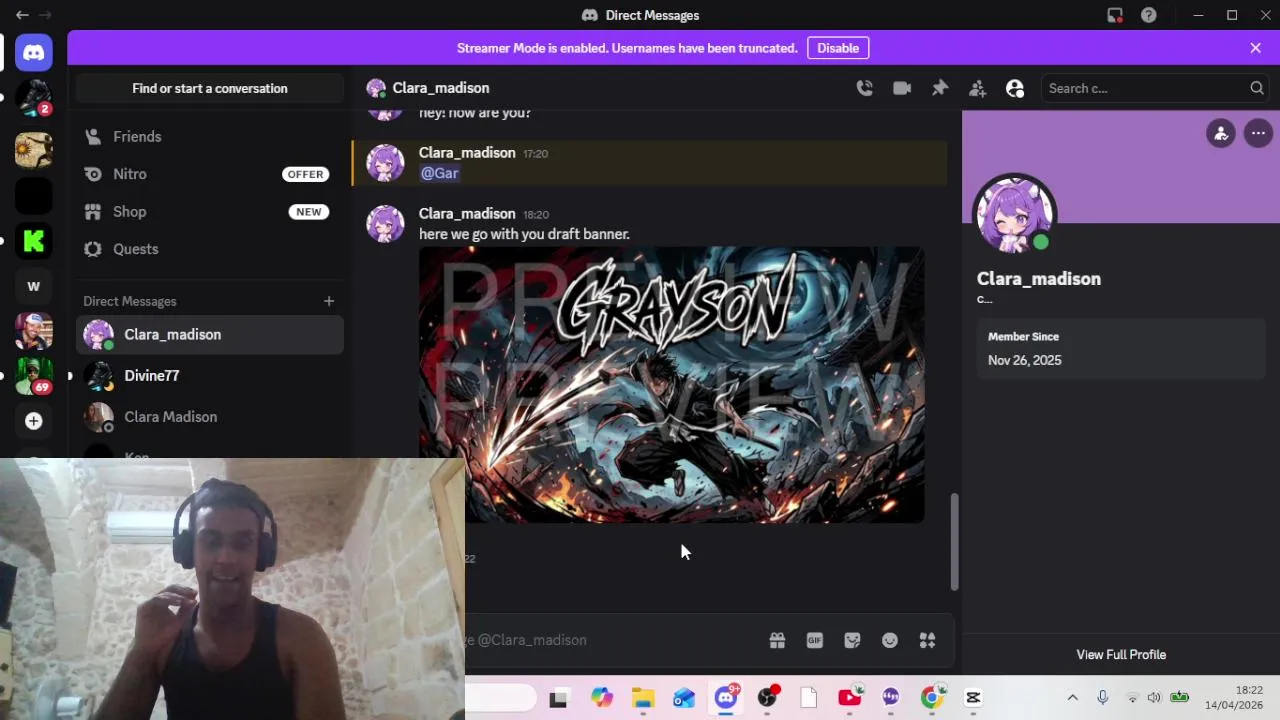Open the server labeled W
Viewport: 1280px width, 720px height.
(34, 286)
